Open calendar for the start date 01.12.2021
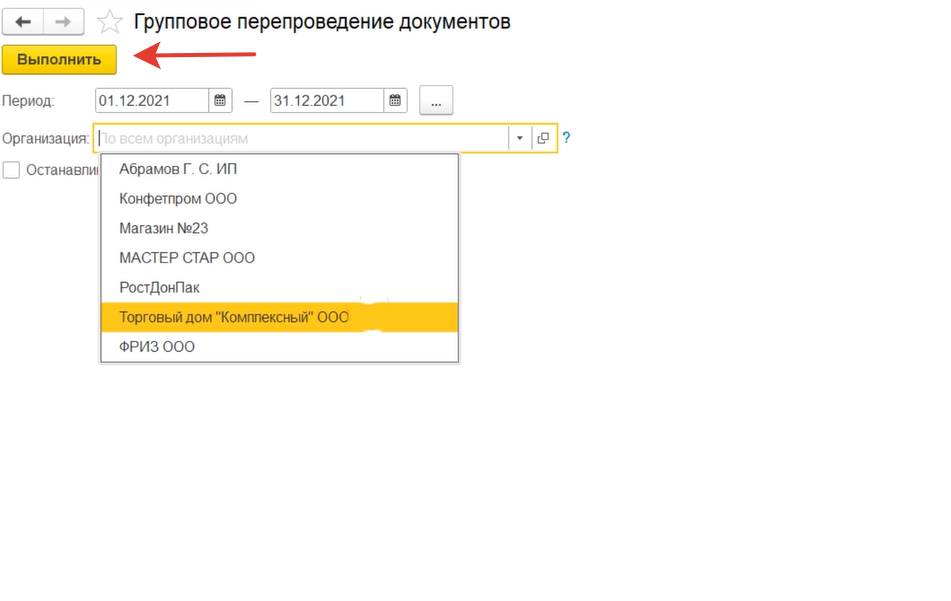 220,100
